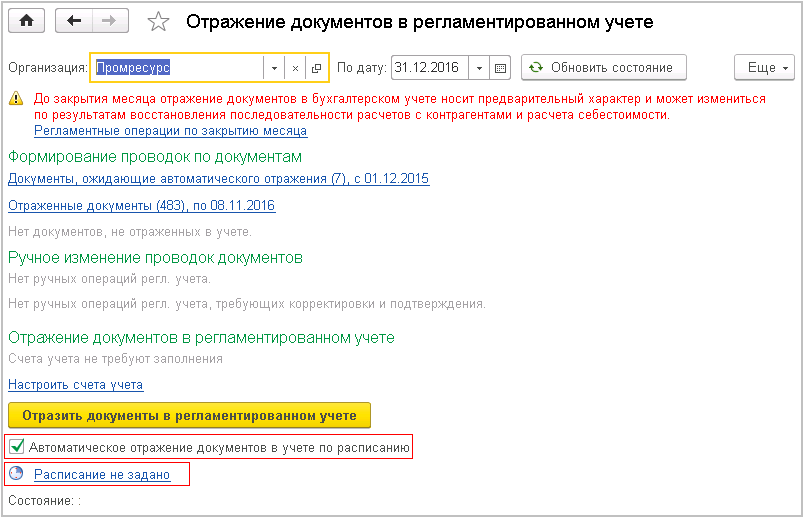Open the Промресурс organization card icon
This screenshot has width=804, height=521.
316,68
